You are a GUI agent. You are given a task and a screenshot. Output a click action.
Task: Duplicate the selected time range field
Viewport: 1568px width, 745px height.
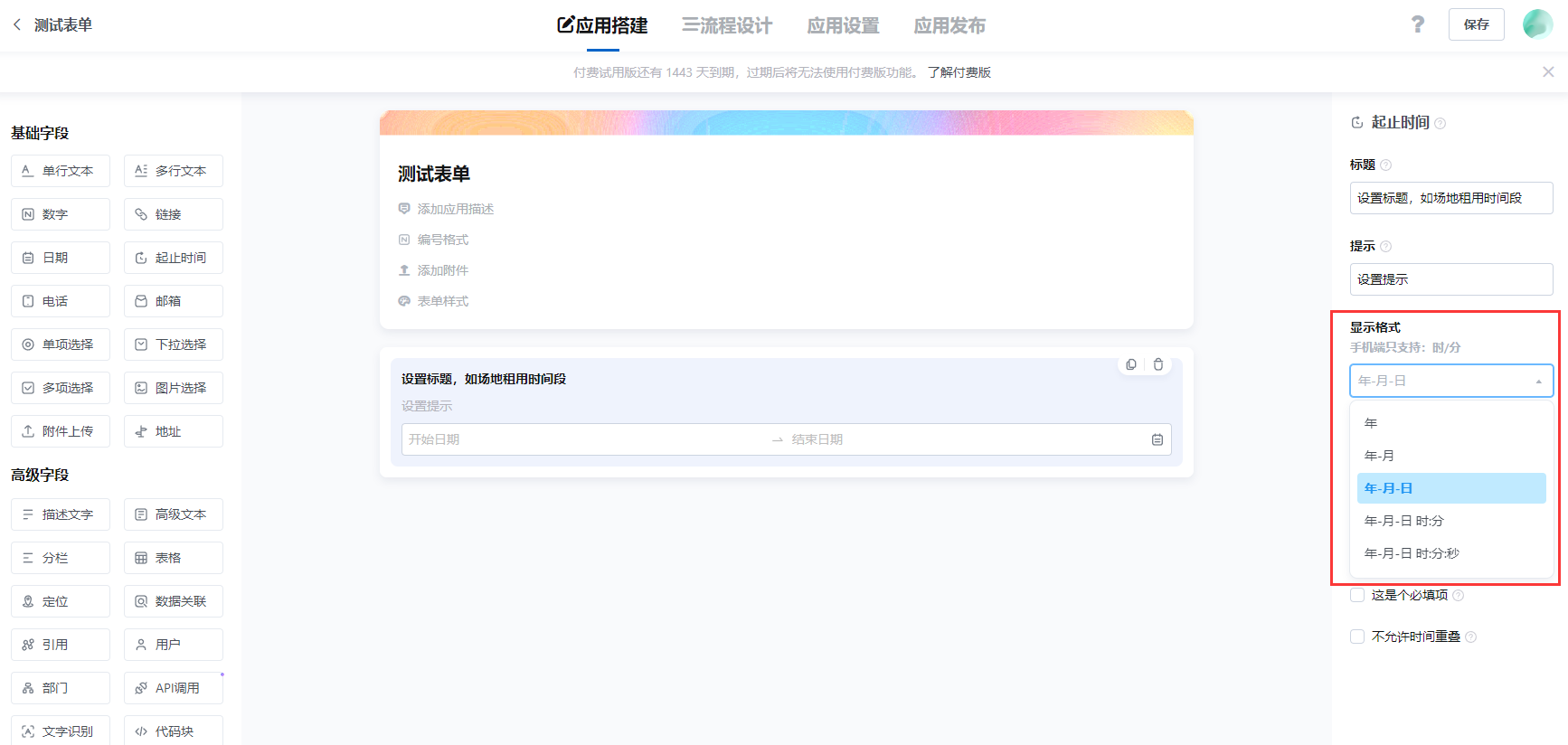click(1131, 364)
